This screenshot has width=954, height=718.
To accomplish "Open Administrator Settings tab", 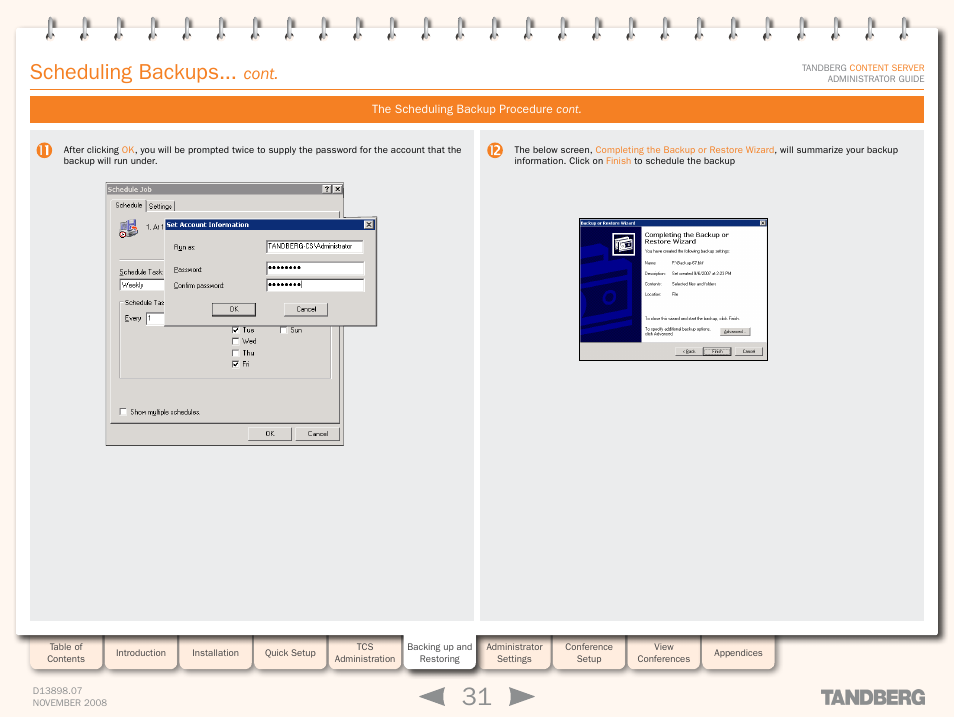I will pos(514,653).
